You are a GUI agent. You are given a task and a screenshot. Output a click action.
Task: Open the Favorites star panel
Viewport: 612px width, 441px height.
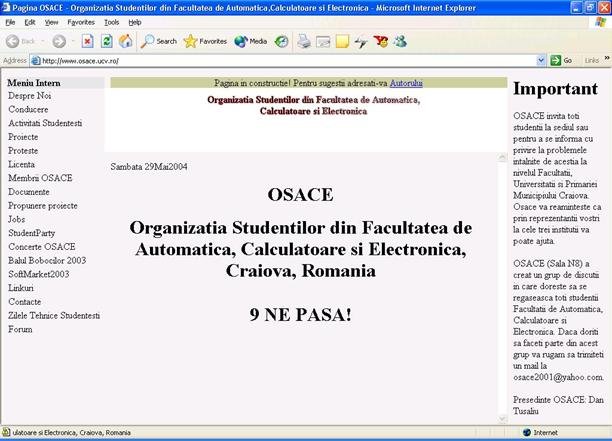point(205,41)
